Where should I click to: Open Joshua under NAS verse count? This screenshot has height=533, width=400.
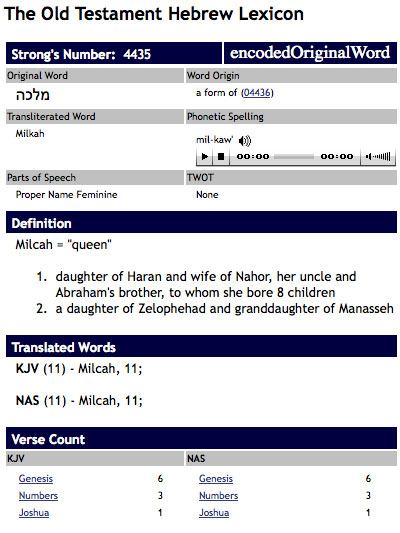214,513
